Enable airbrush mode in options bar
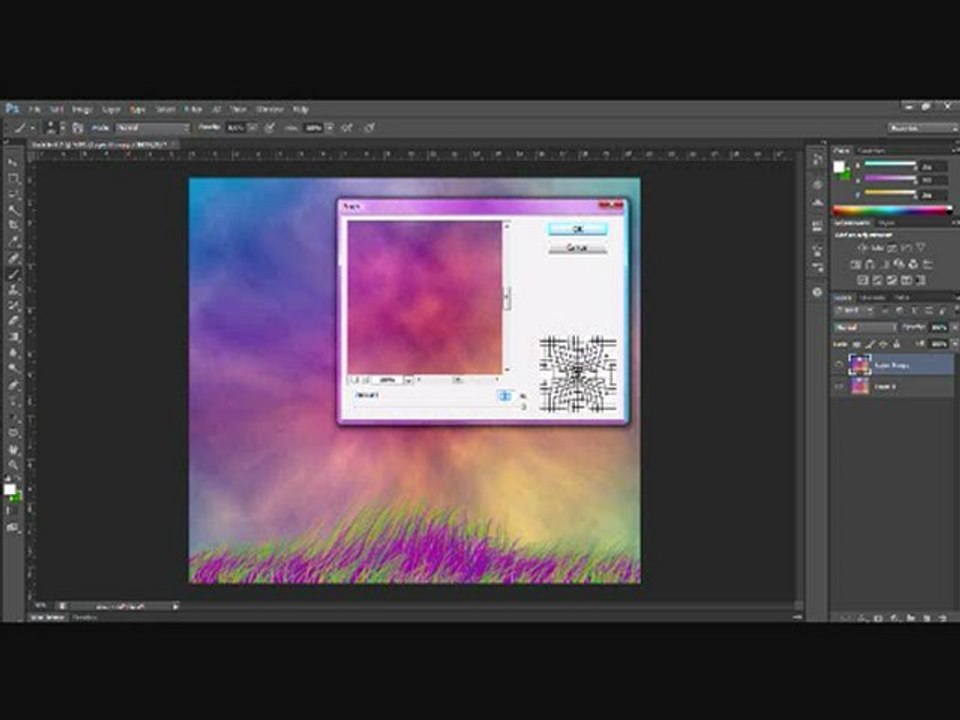The width and height of the screenshot is (960, 720). click(347, 127)
